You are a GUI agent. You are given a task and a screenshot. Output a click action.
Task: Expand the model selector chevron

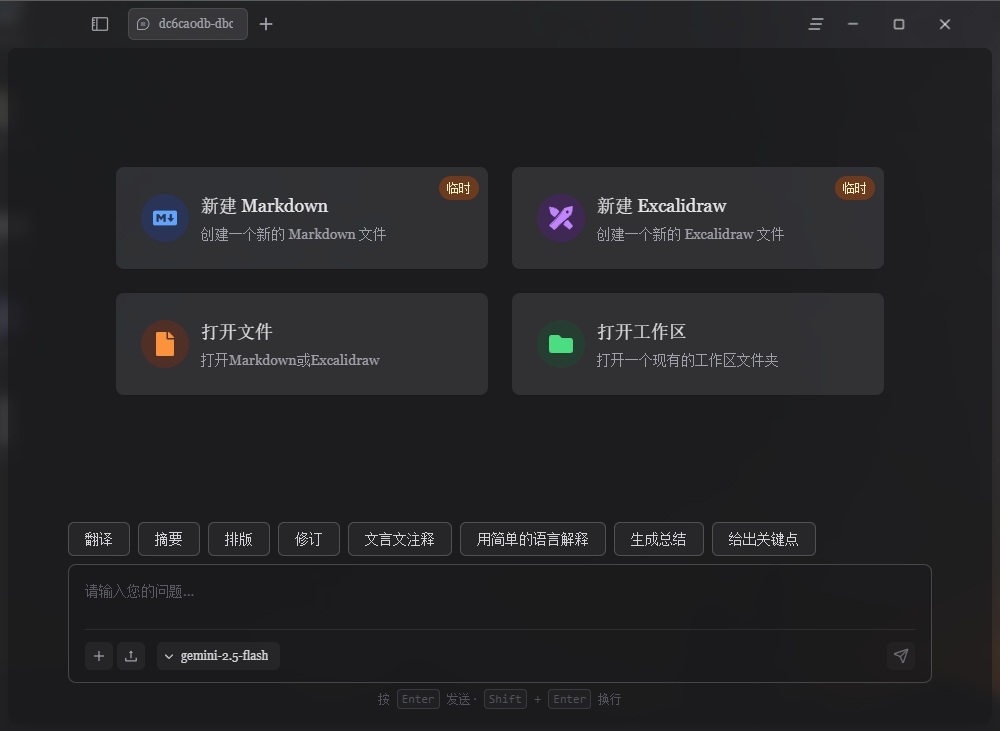168,656
